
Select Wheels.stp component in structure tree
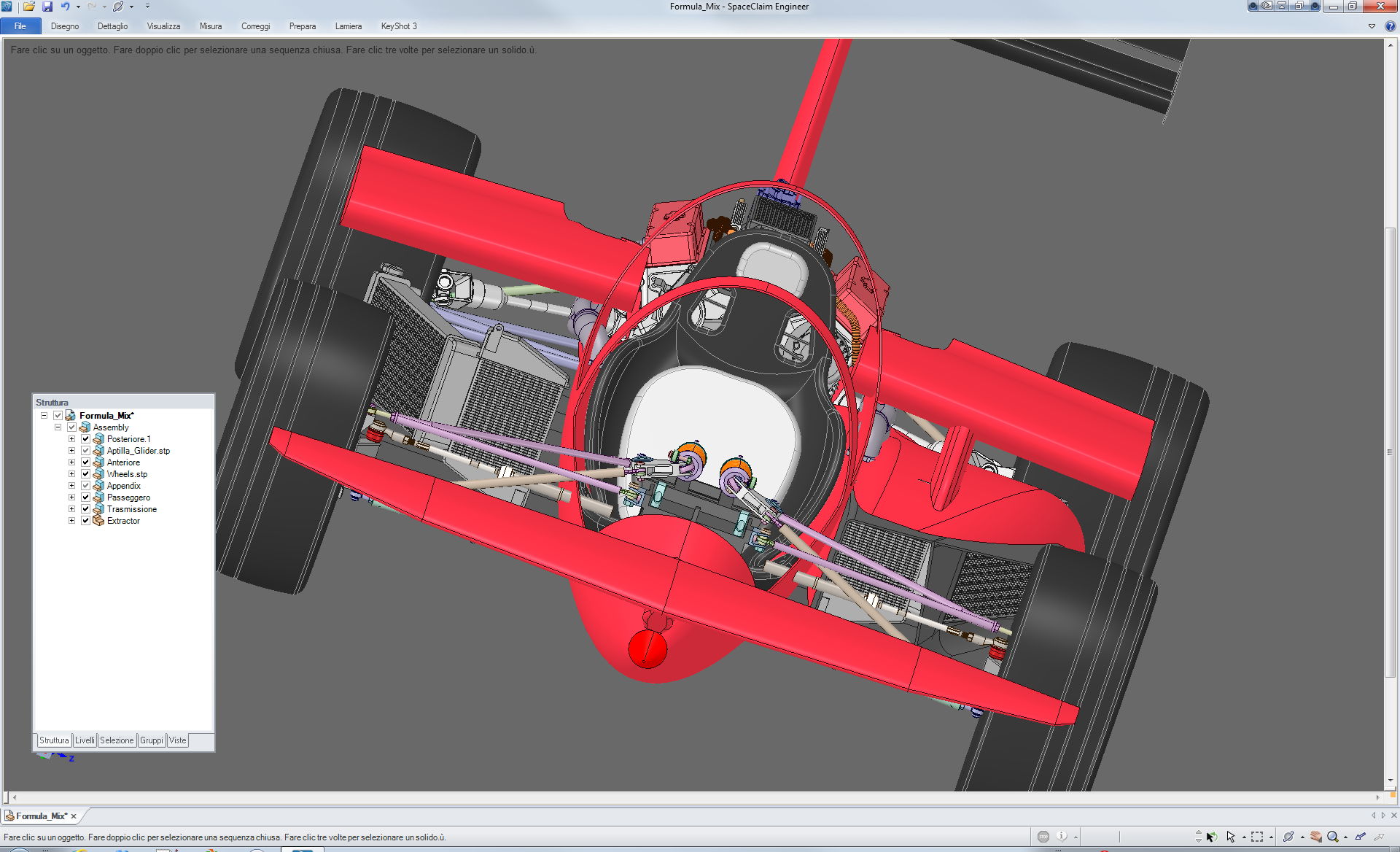[127, 474]
